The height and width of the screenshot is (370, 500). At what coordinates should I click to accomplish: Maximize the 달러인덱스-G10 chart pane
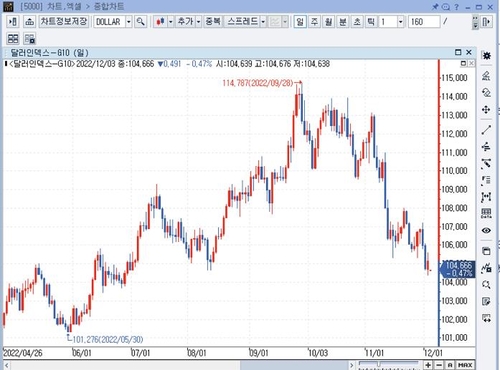pos(458,52)
